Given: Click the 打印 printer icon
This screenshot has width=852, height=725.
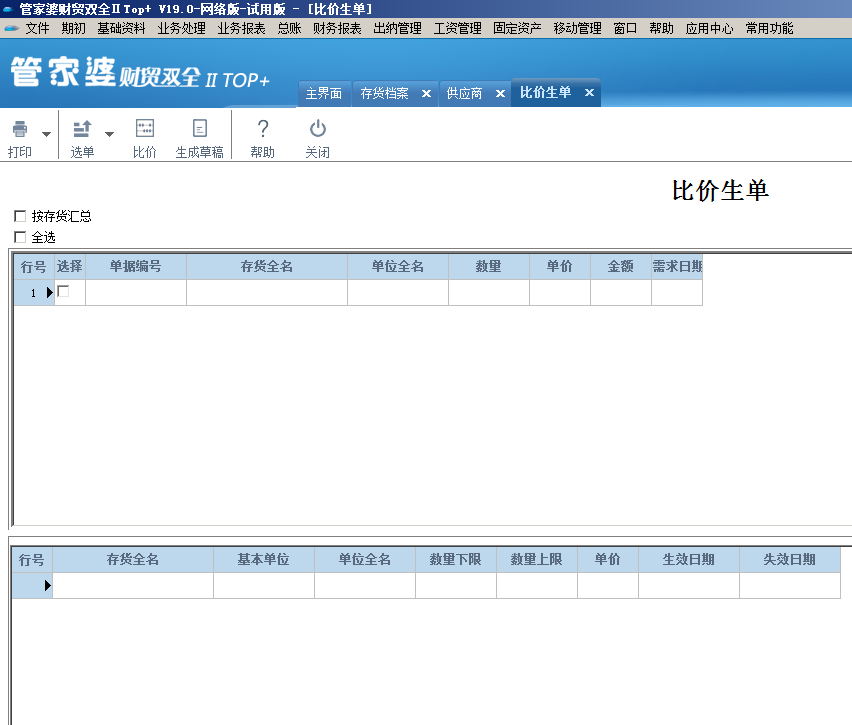Looking at the screenshot, I should coord(20,129).
